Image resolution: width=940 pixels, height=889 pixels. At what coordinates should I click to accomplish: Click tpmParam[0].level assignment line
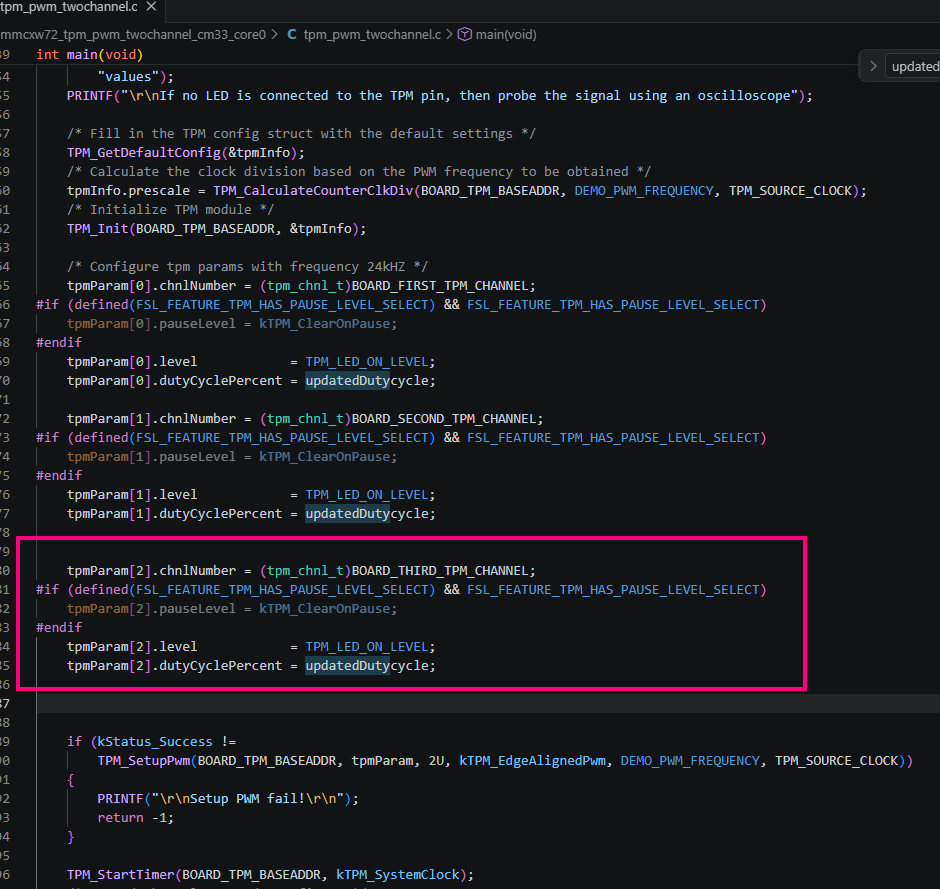tap(251, 362)
